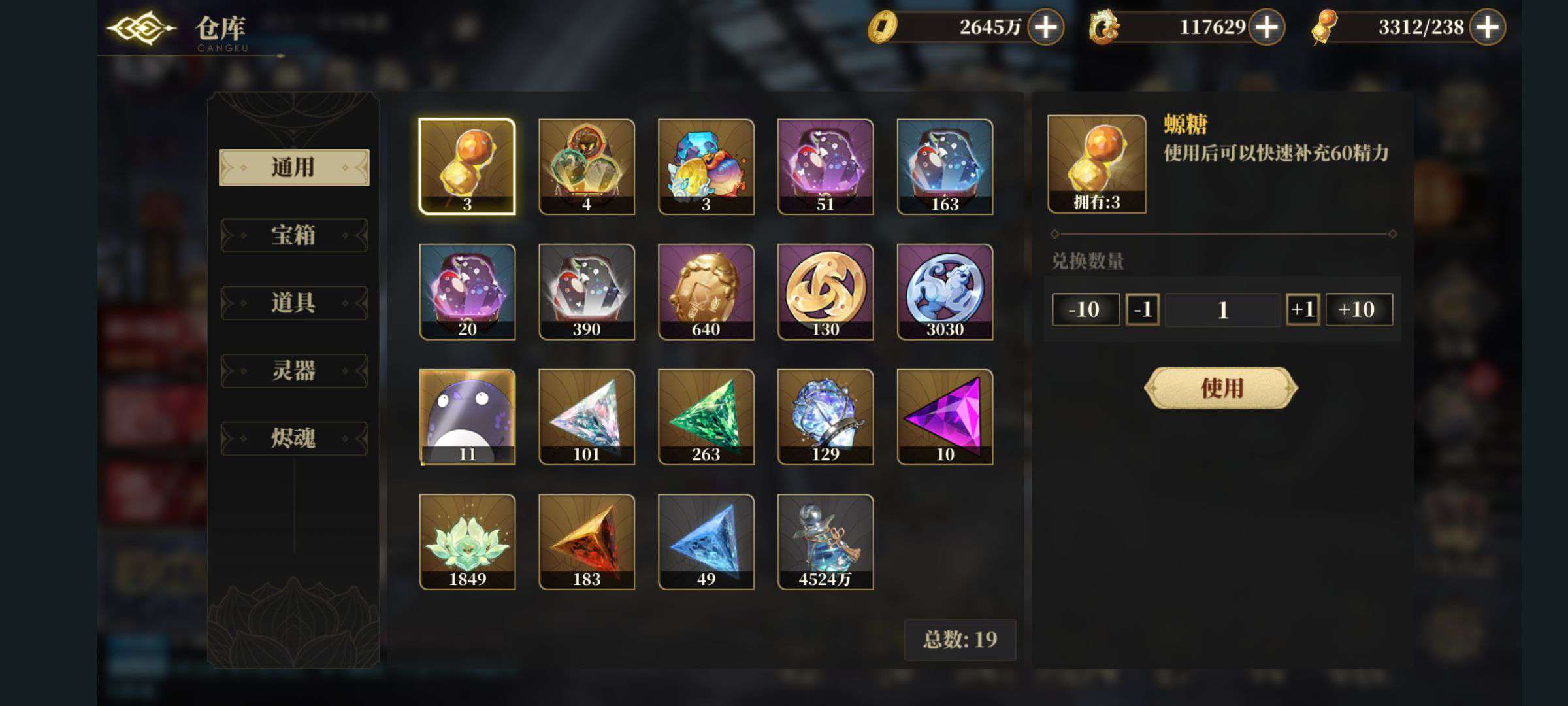The image size is (1568, 706).
Task: Add more gold coins with plus button
Action: (1045, 27)
